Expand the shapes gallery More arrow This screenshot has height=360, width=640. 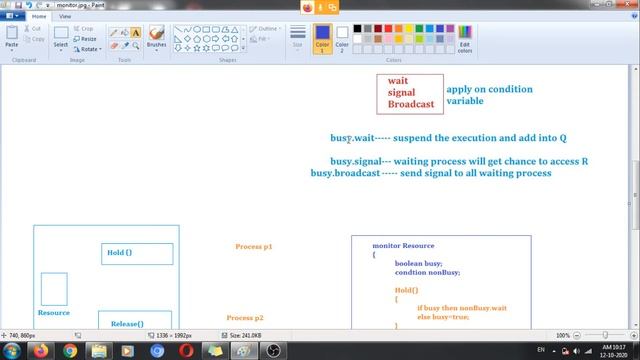tap(244, 48)
